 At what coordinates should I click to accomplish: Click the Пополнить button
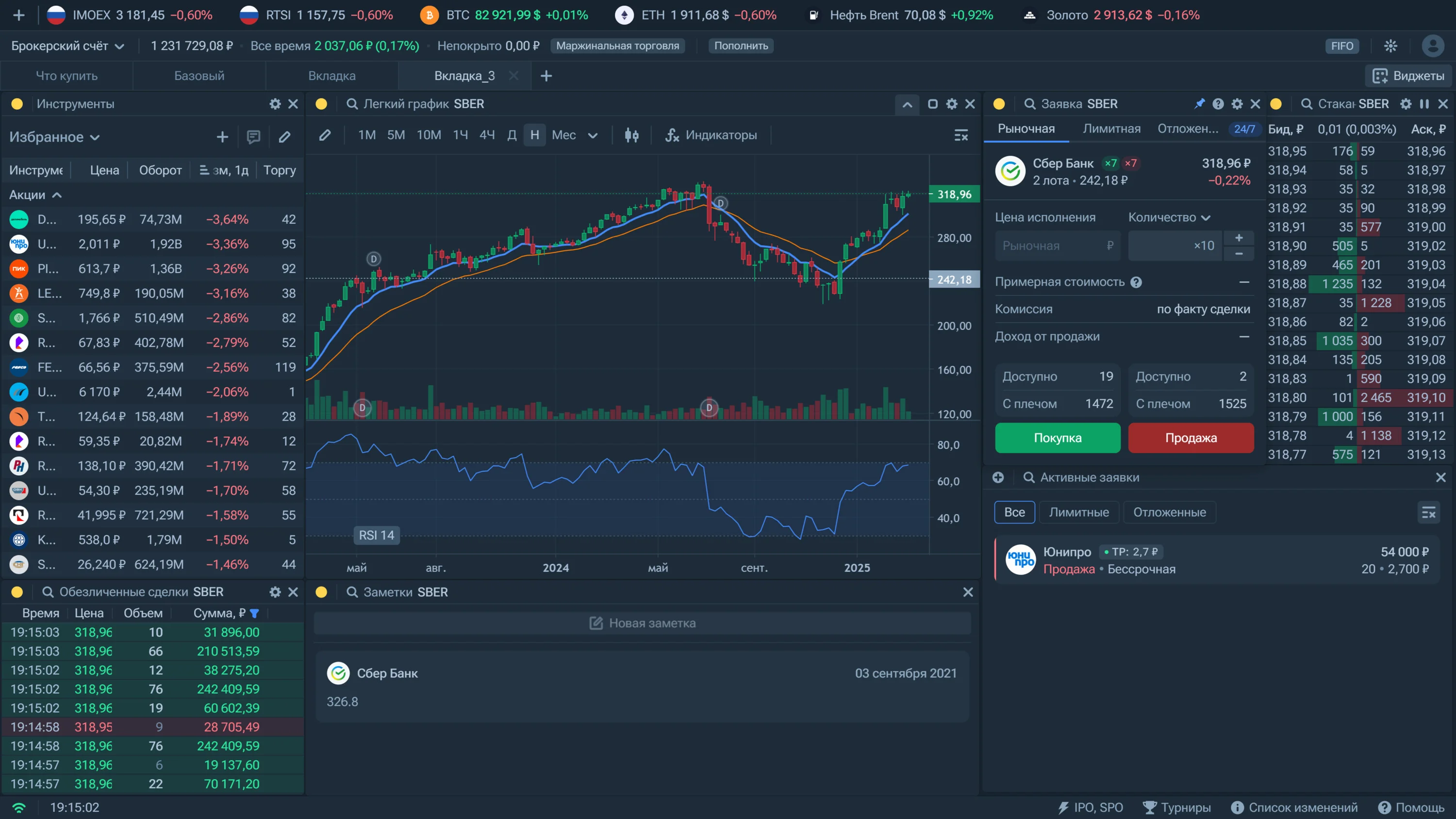pyautogui.click(x=741, y=46)
